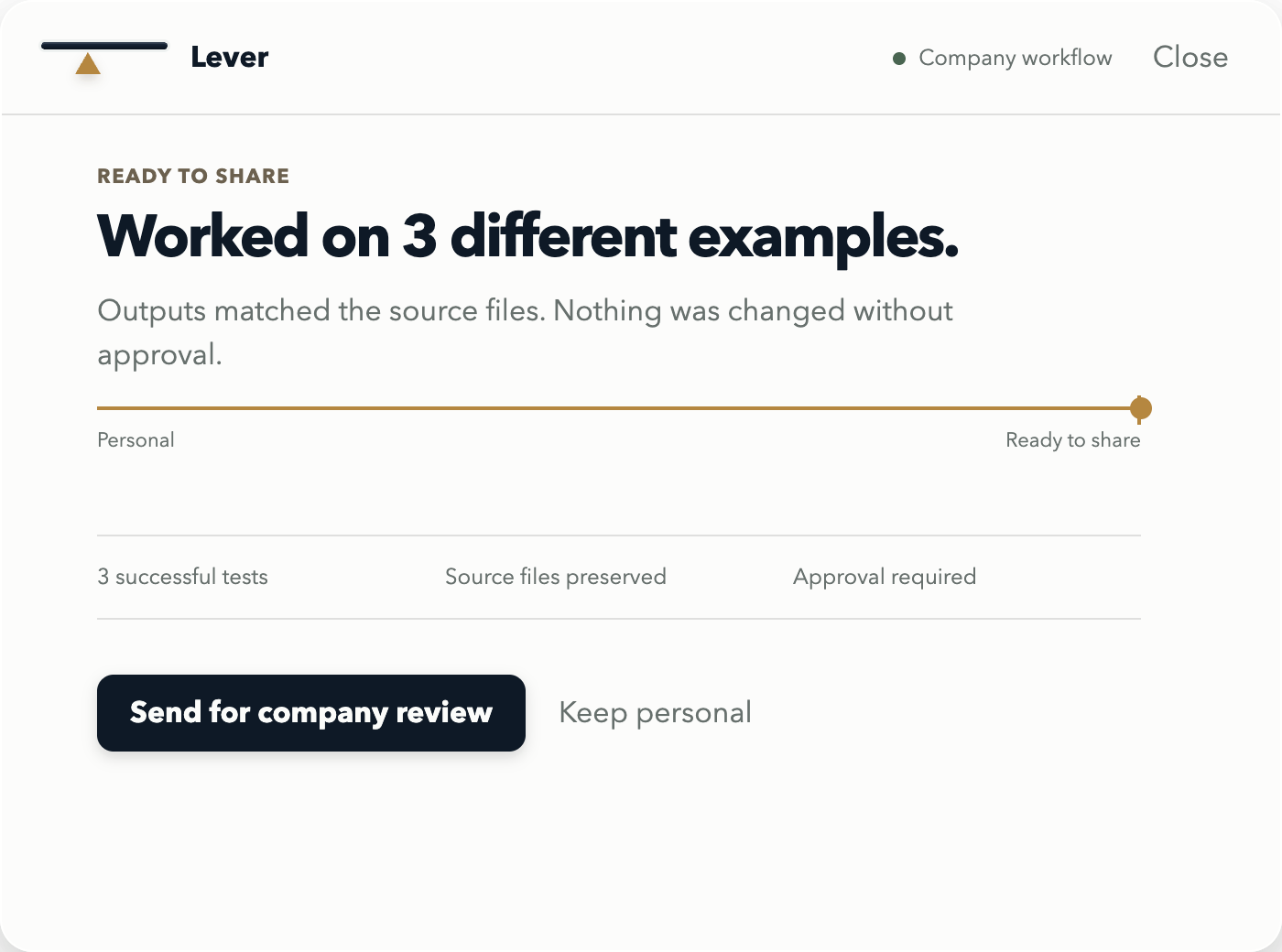This screenshot has width=1282, height=952.
Task: Click the Source files preserved stat
Action: coord(556,577)
